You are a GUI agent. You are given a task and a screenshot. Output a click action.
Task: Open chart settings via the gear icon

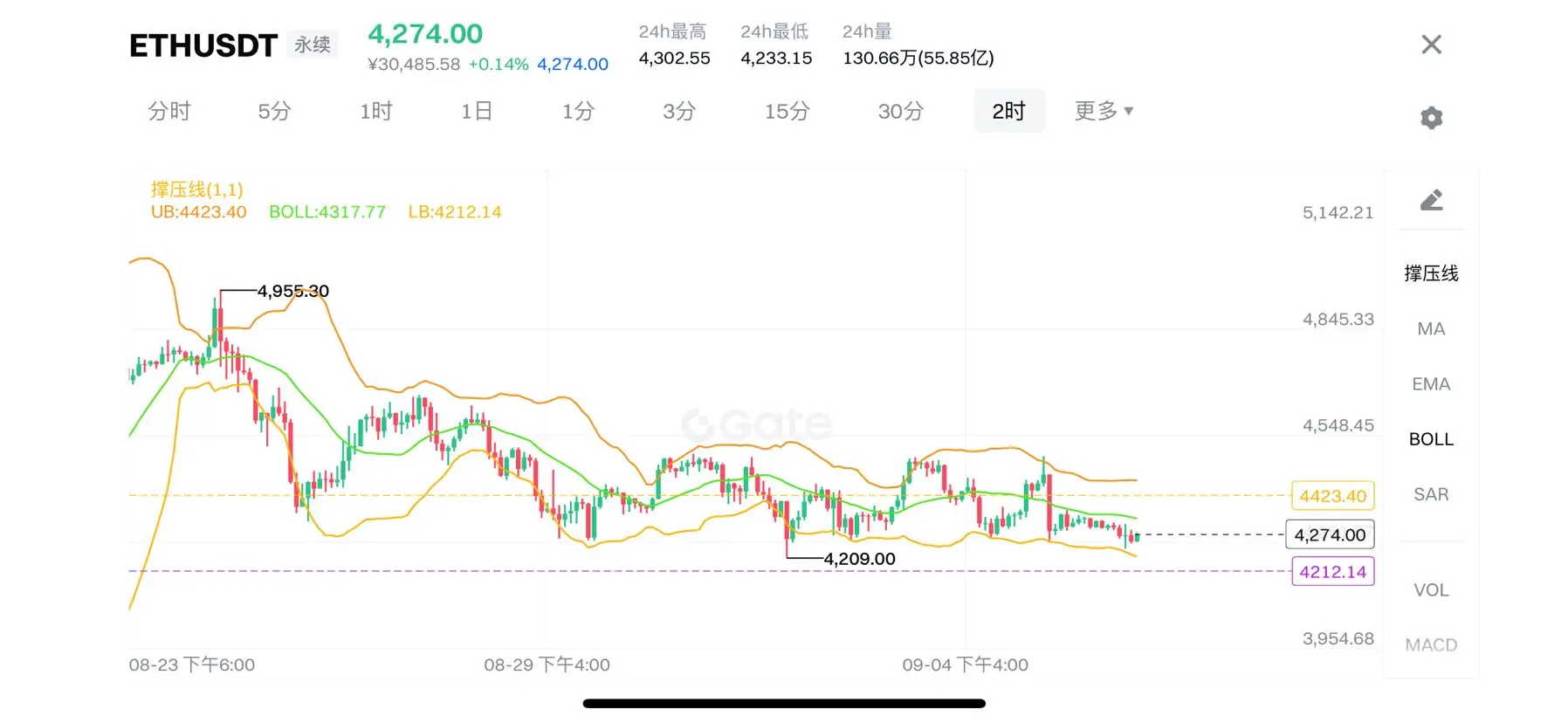(1431, 117)
